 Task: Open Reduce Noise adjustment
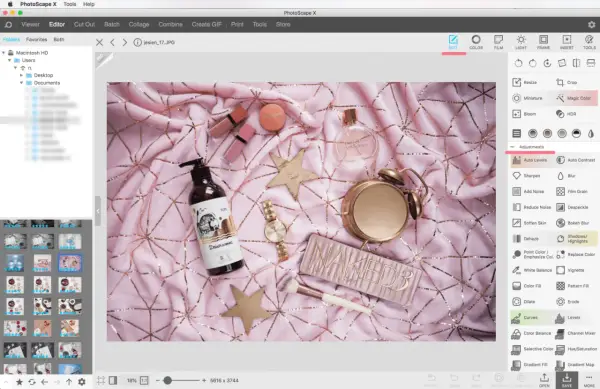click(x=532, y=207)
